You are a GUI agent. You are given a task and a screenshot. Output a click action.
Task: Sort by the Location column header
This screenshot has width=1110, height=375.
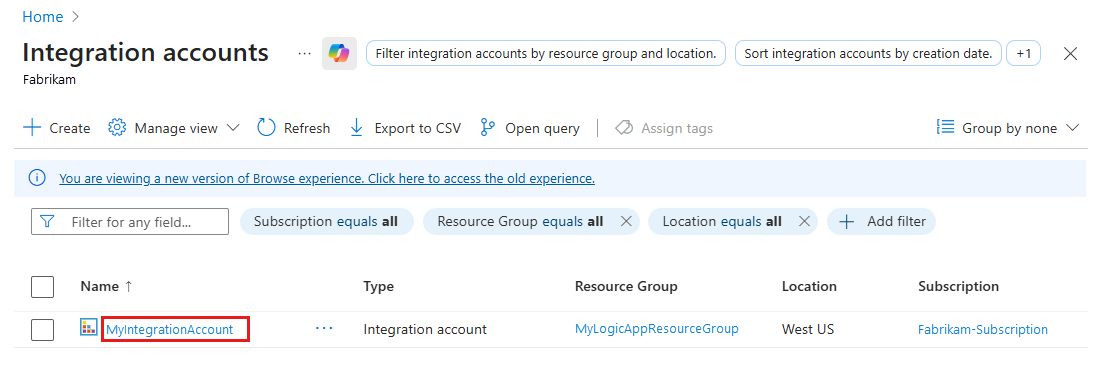[x=809, y=287]
